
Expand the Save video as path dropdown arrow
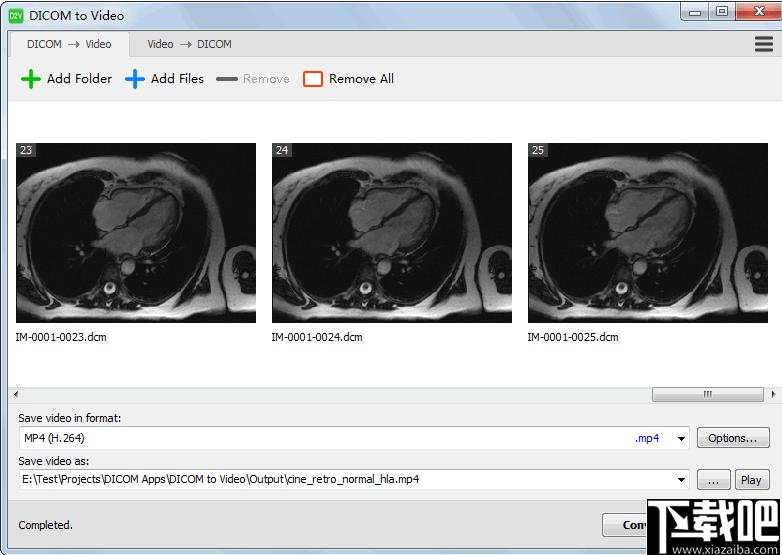tap(681, 480)
